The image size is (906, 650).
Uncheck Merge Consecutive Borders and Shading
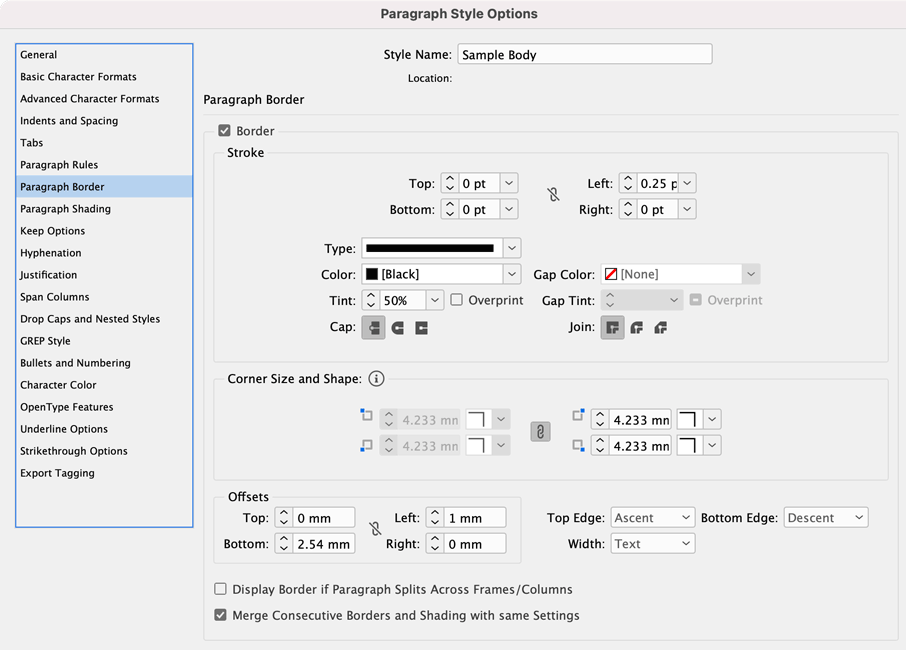pos(220,615)
